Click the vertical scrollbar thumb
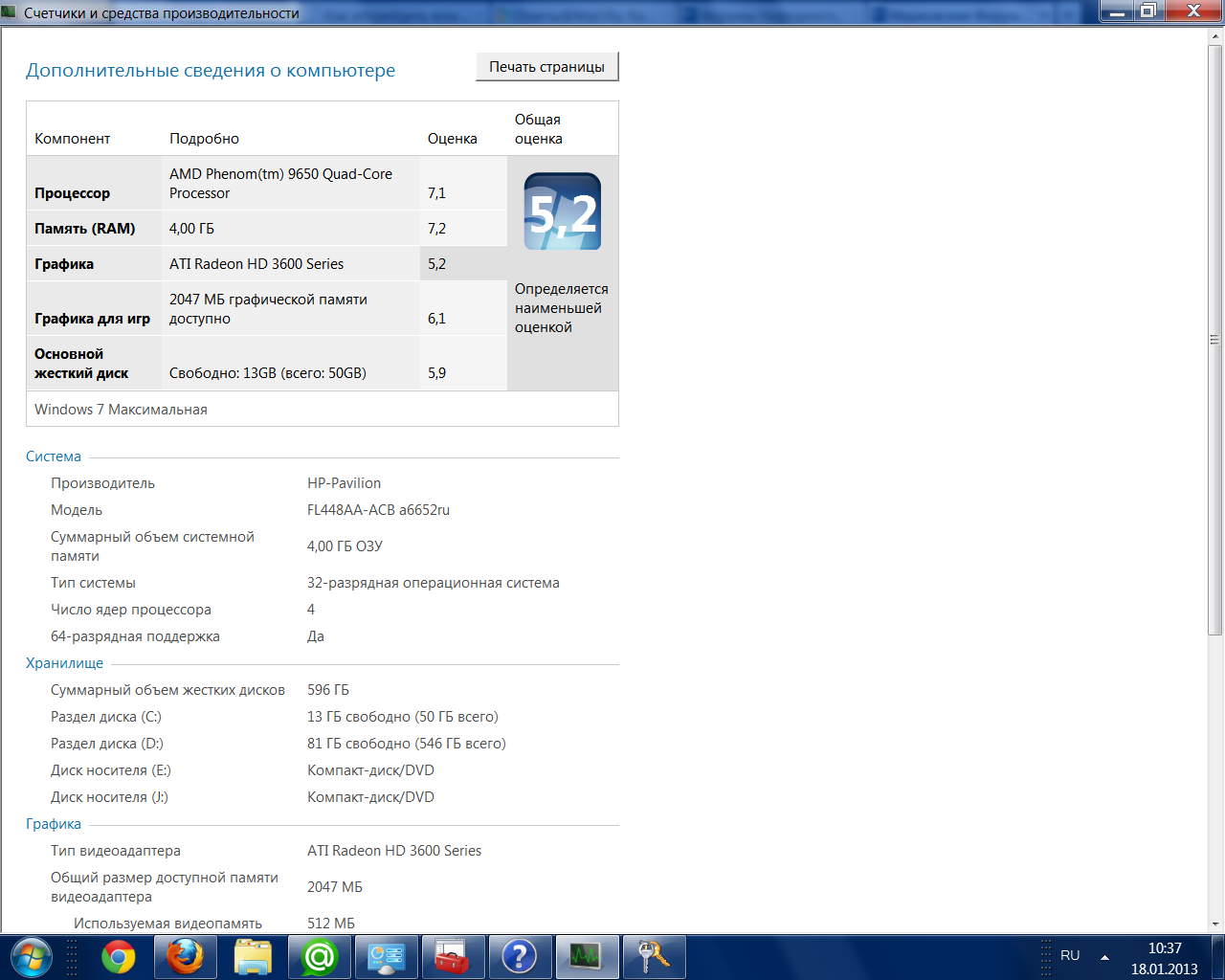The image size is (1225, 980). (1214, 340)
